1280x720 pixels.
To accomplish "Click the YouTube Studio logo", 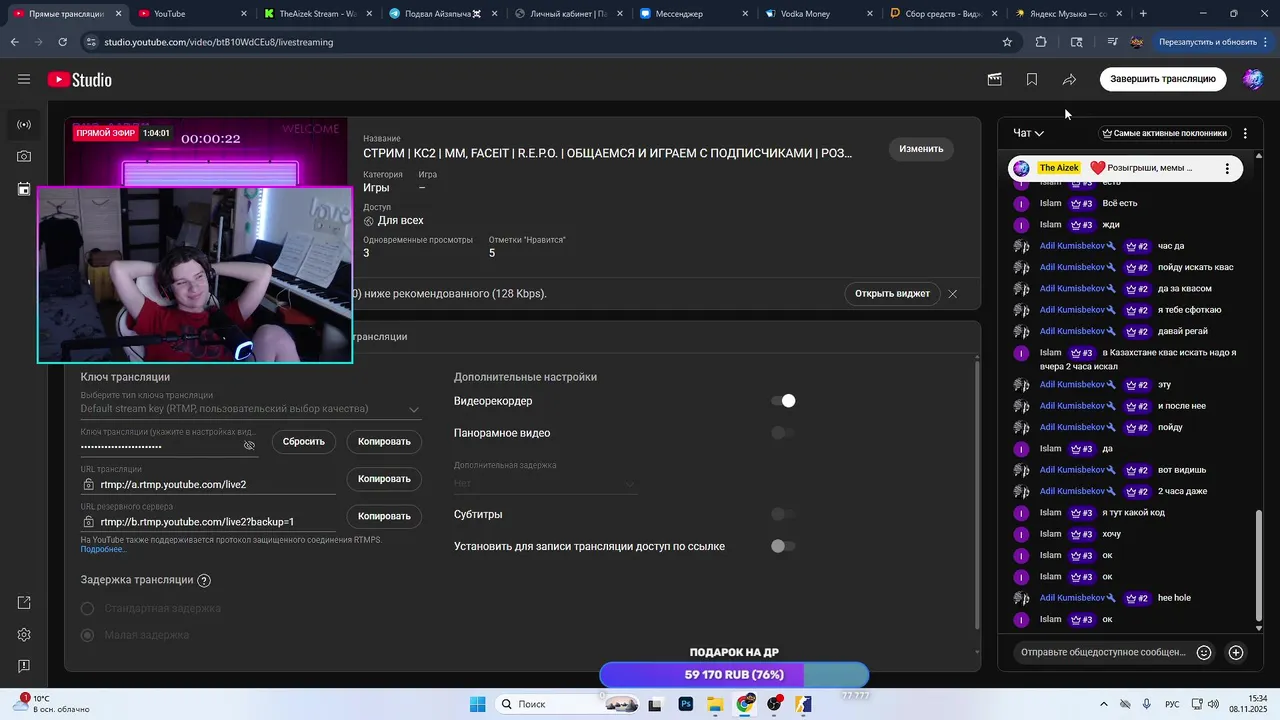I will pos(79,80).
